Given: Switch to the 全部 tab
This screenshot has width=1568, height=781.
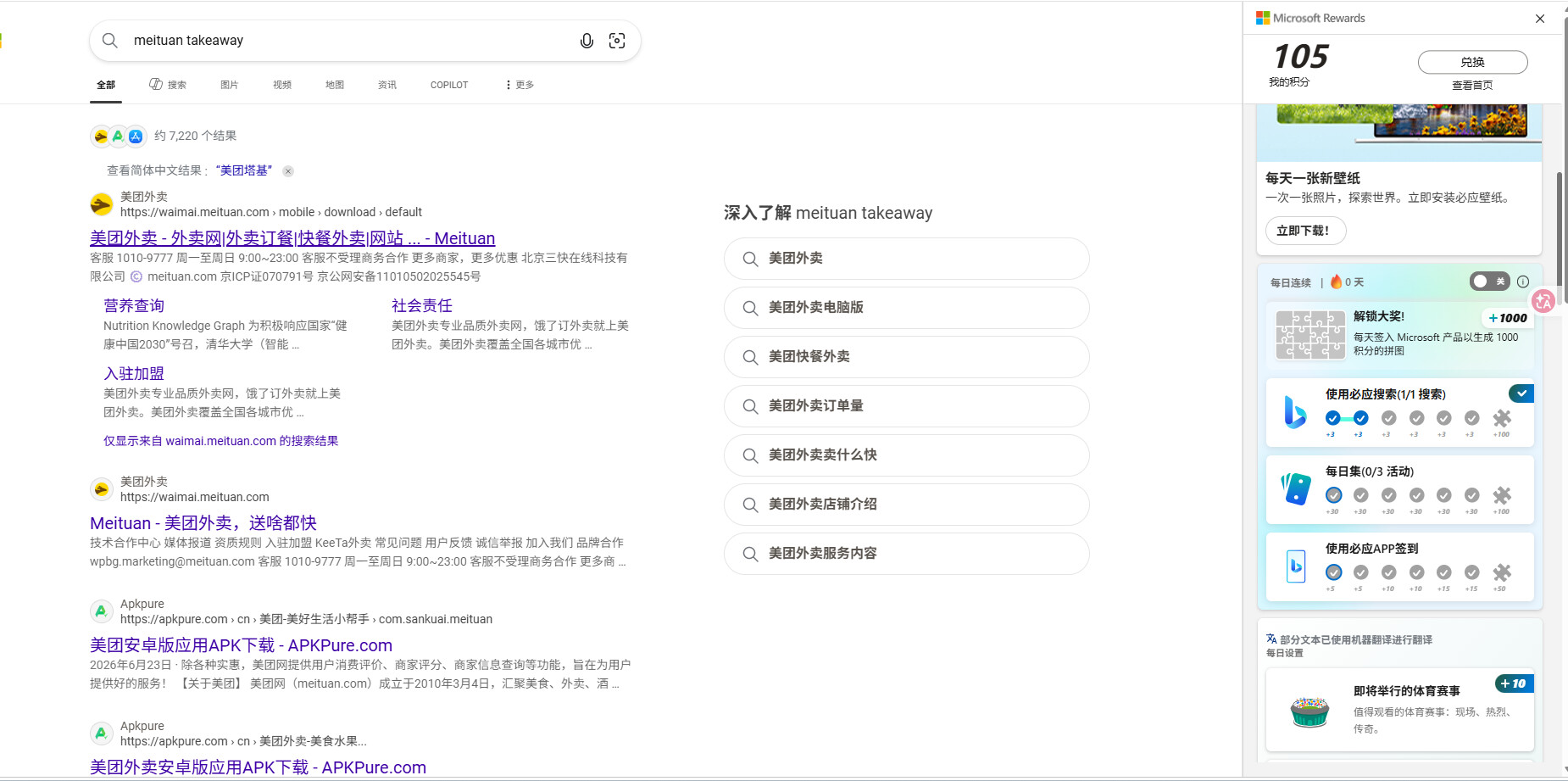Looking at the screenshot, I should tap(106, 85).
